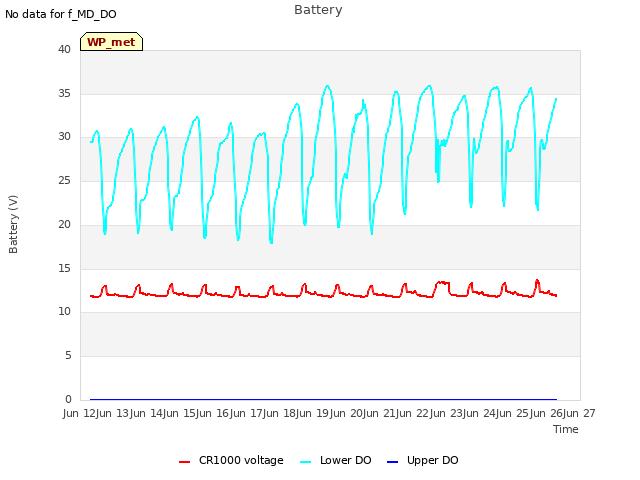
Task: Click the Jun 19 x-axis tick label
Action: 331,413
